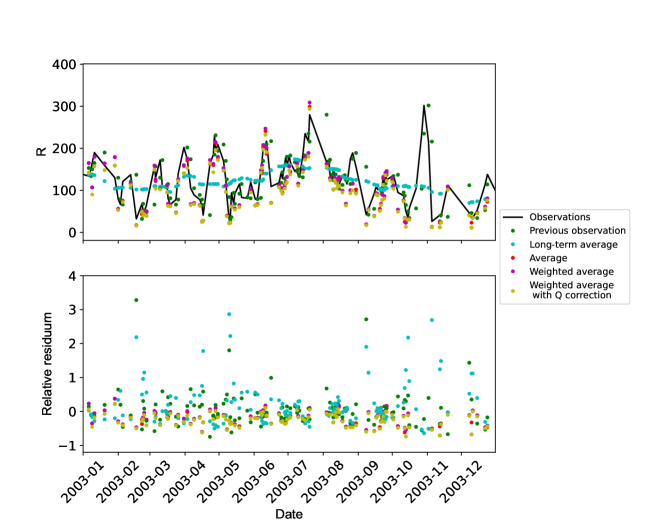The height and width of the screenshot is (532, 665).
Task: Click the 2003-02 date tick label
Action: pyautogui.click(x=117, y=481)
